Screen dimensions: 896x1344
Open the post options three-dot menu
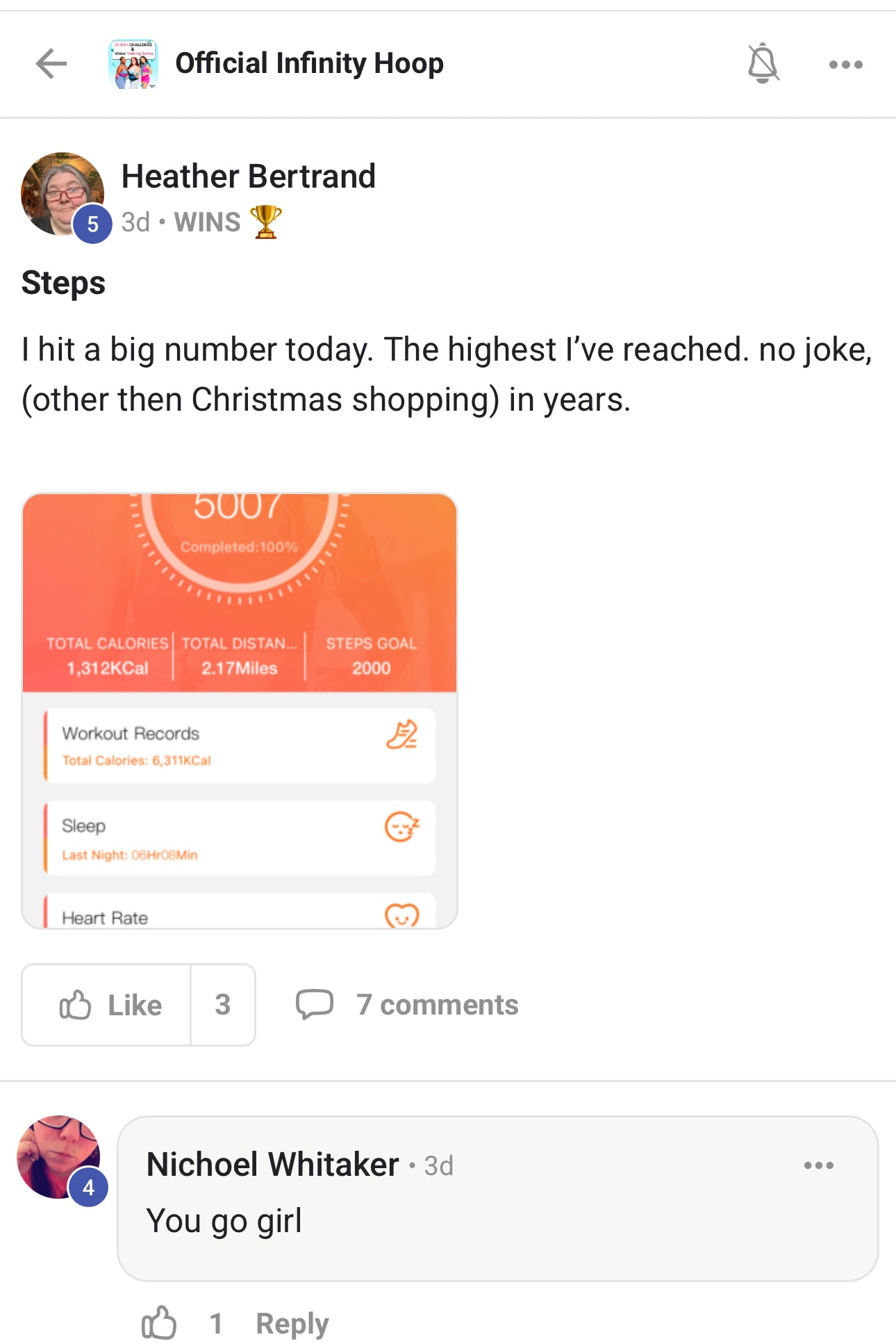click(x=845, y=65)
